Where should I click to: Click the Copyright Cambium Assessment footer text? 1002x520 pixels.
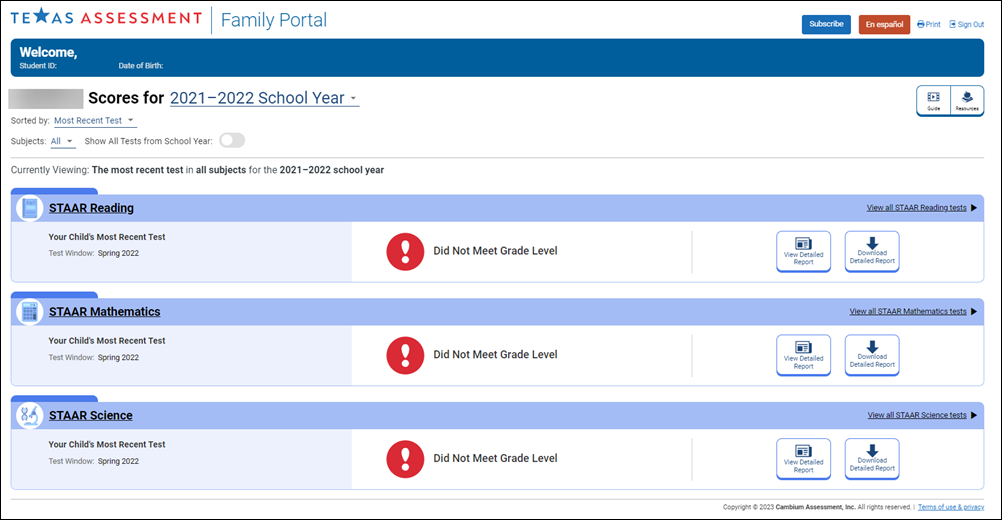tap(817, 507)
